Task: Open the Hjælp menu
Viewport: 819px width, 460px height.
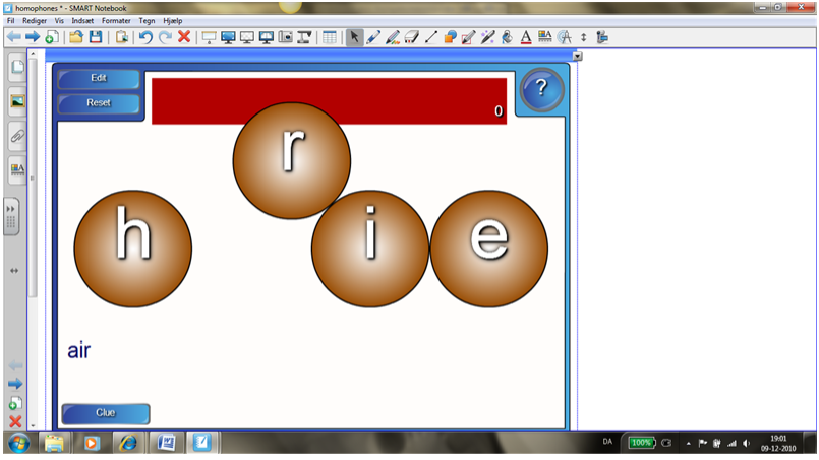Action: (x=172, y=20)
